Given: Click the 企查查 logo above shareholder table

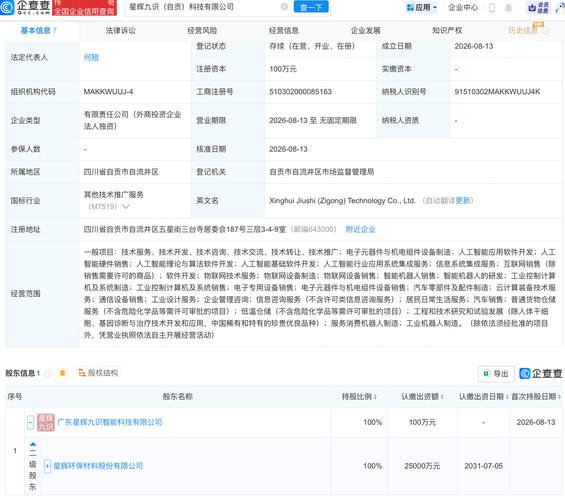Looking at the screenshot, I should click(540, 374).
